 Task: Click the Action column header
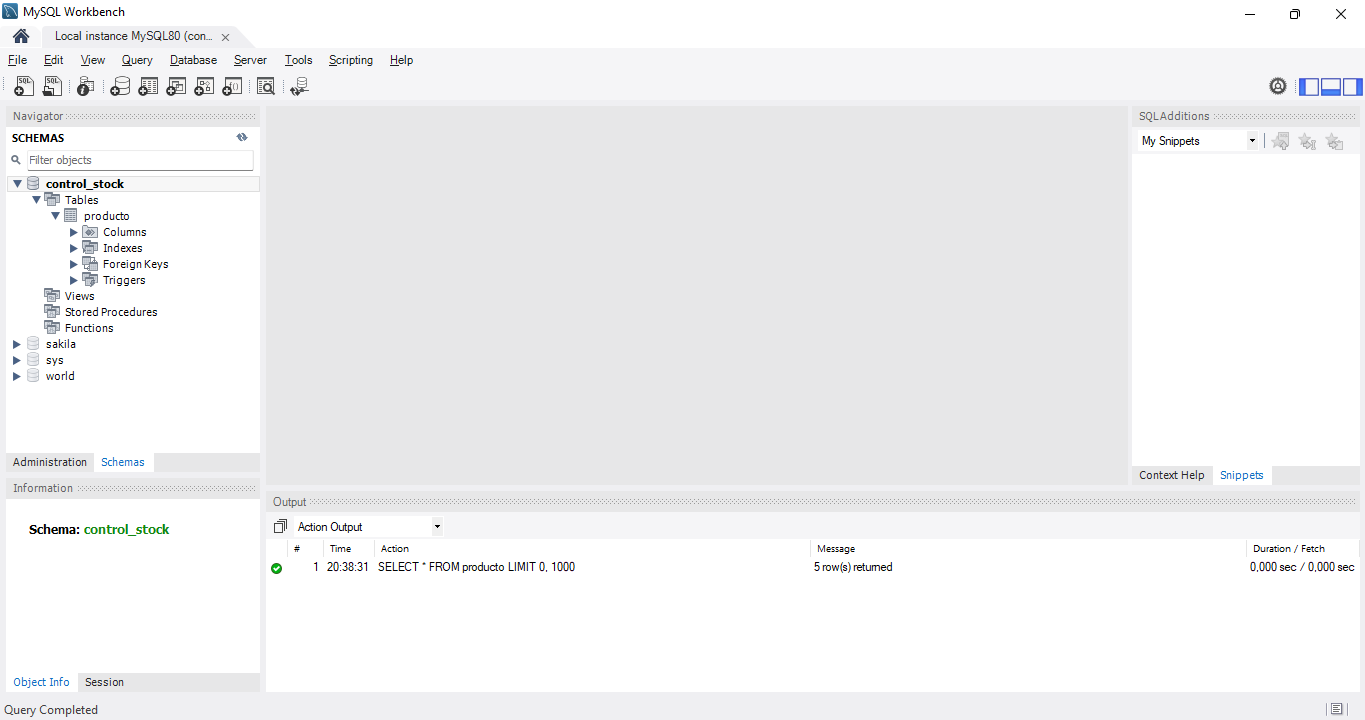592,548
